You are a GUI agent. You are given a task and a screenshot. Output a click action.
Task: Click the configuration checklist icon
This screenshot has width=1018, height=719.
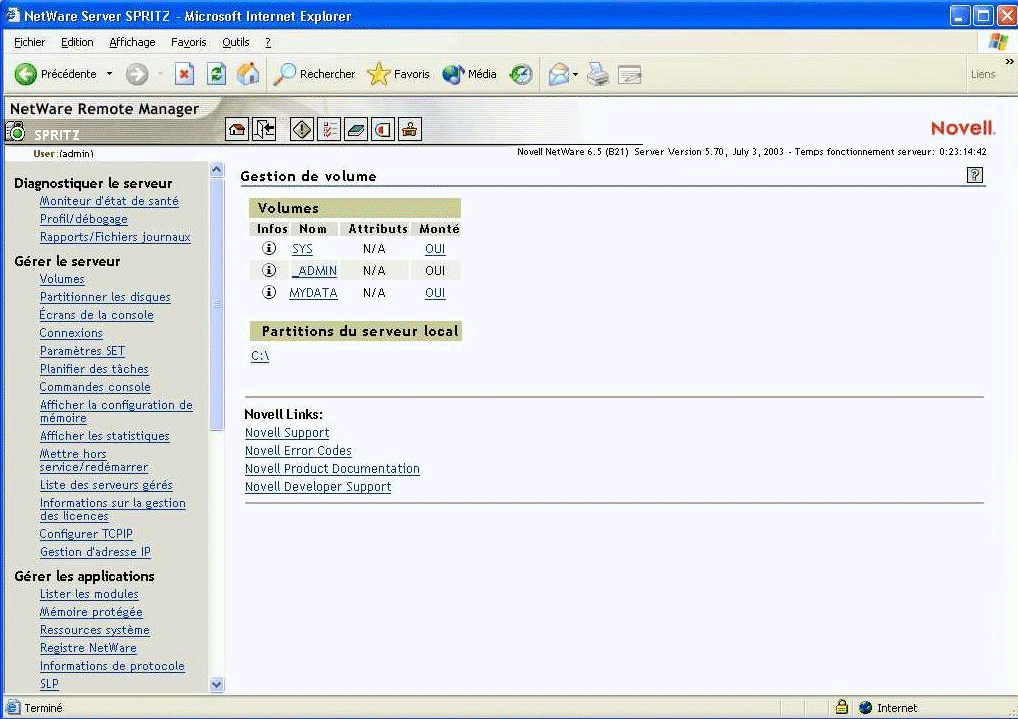330,128
